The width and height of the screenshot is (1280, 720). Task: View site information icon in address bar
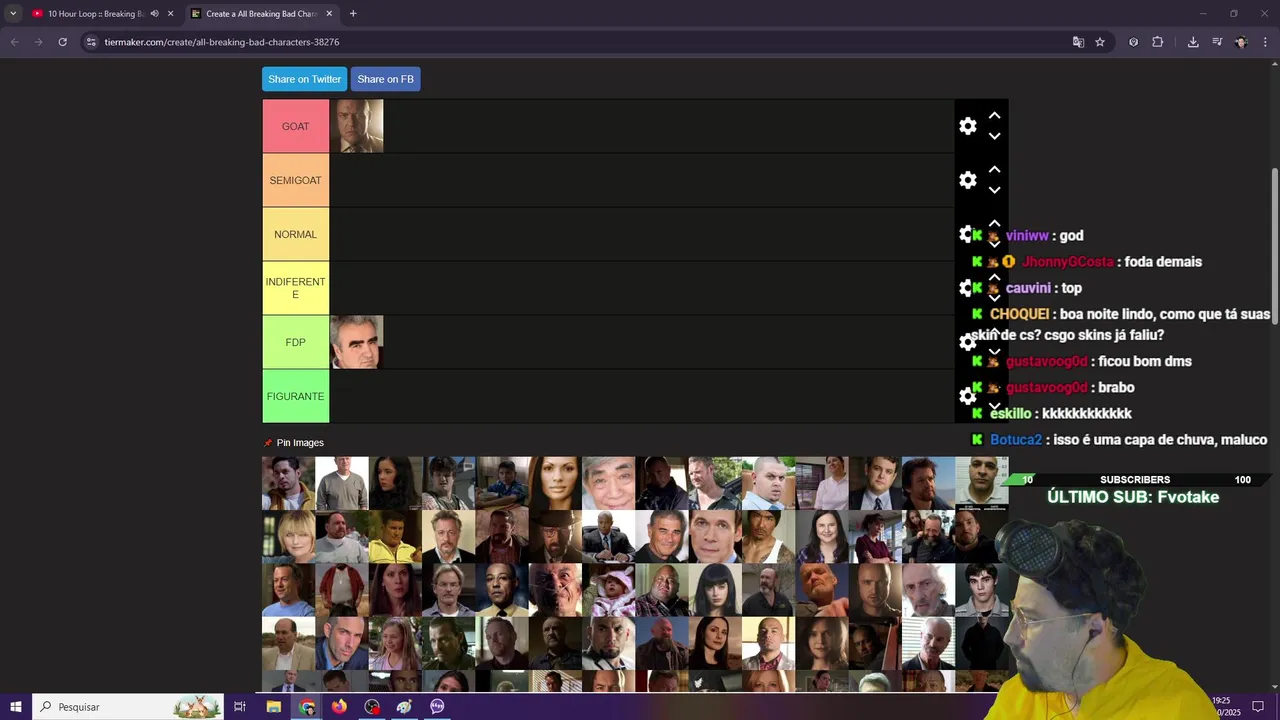pos(91,42)
